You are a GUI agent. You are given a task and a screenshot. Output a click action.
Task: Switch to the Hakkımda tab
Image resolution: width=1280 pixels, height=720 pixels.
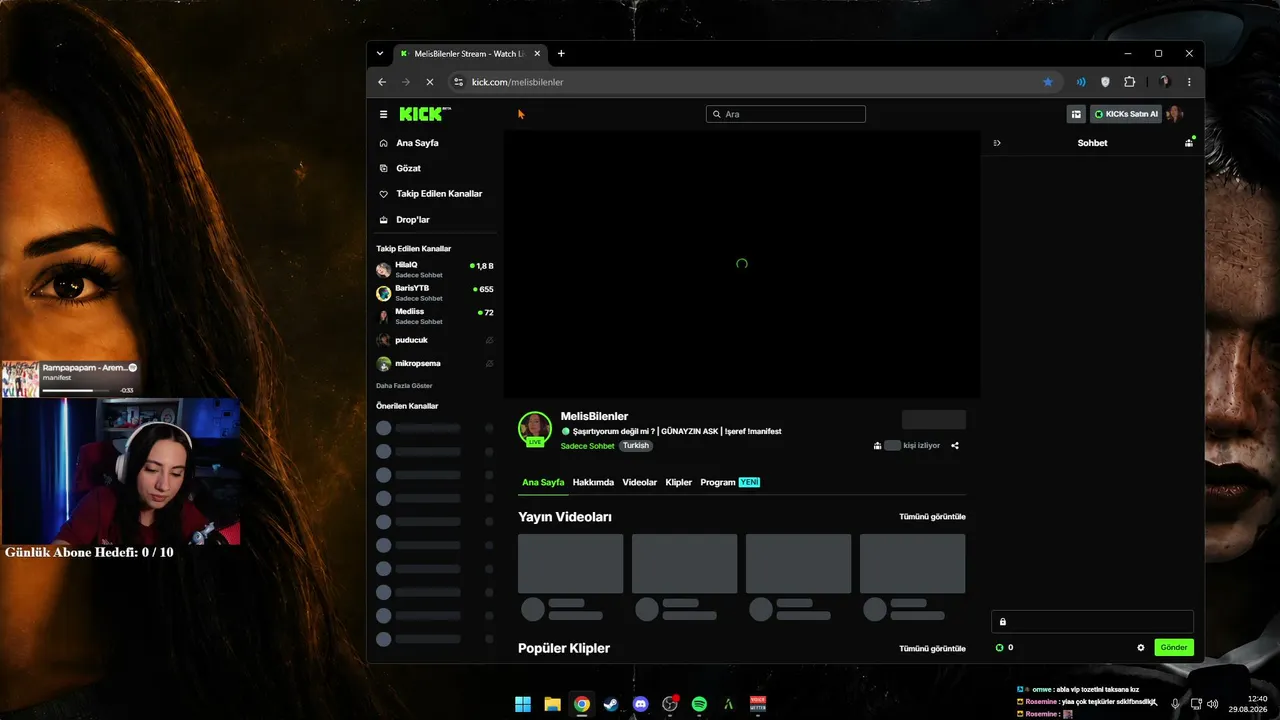593,482
